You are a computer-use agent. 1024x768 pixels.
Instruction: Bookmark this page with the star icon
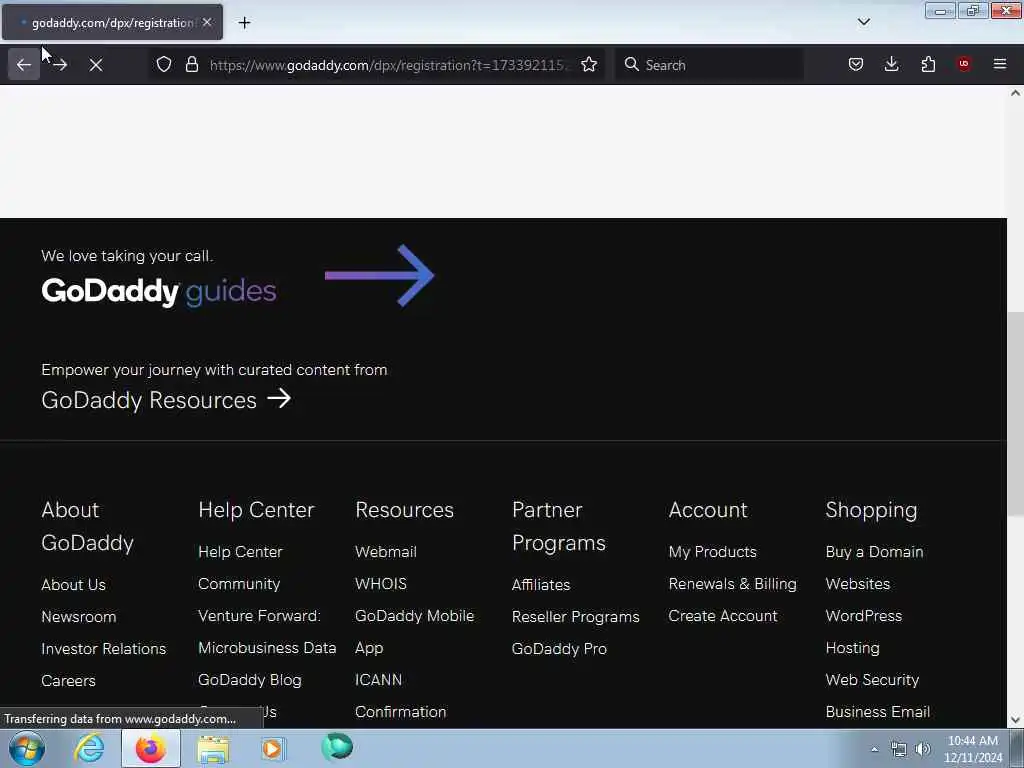click(x=589, y=64)
